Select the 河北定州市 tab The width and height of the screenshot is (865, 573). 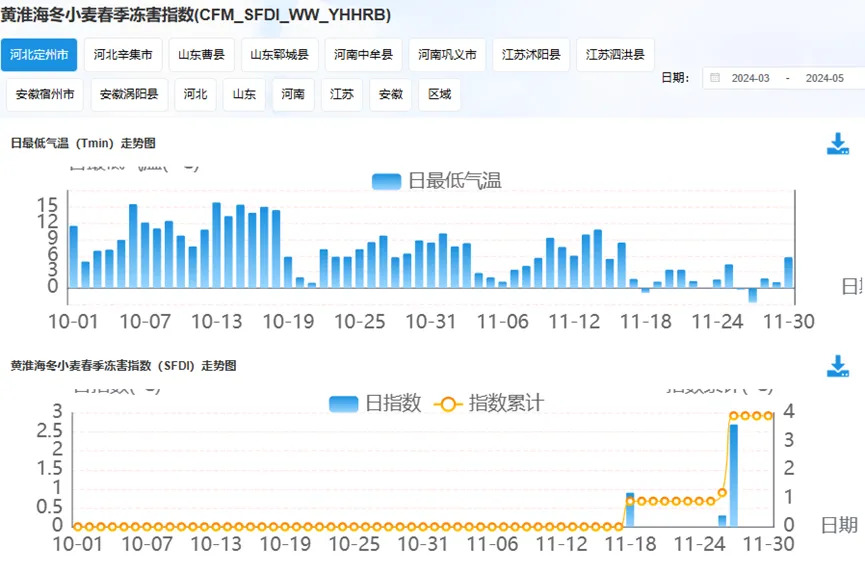[39, 55]
